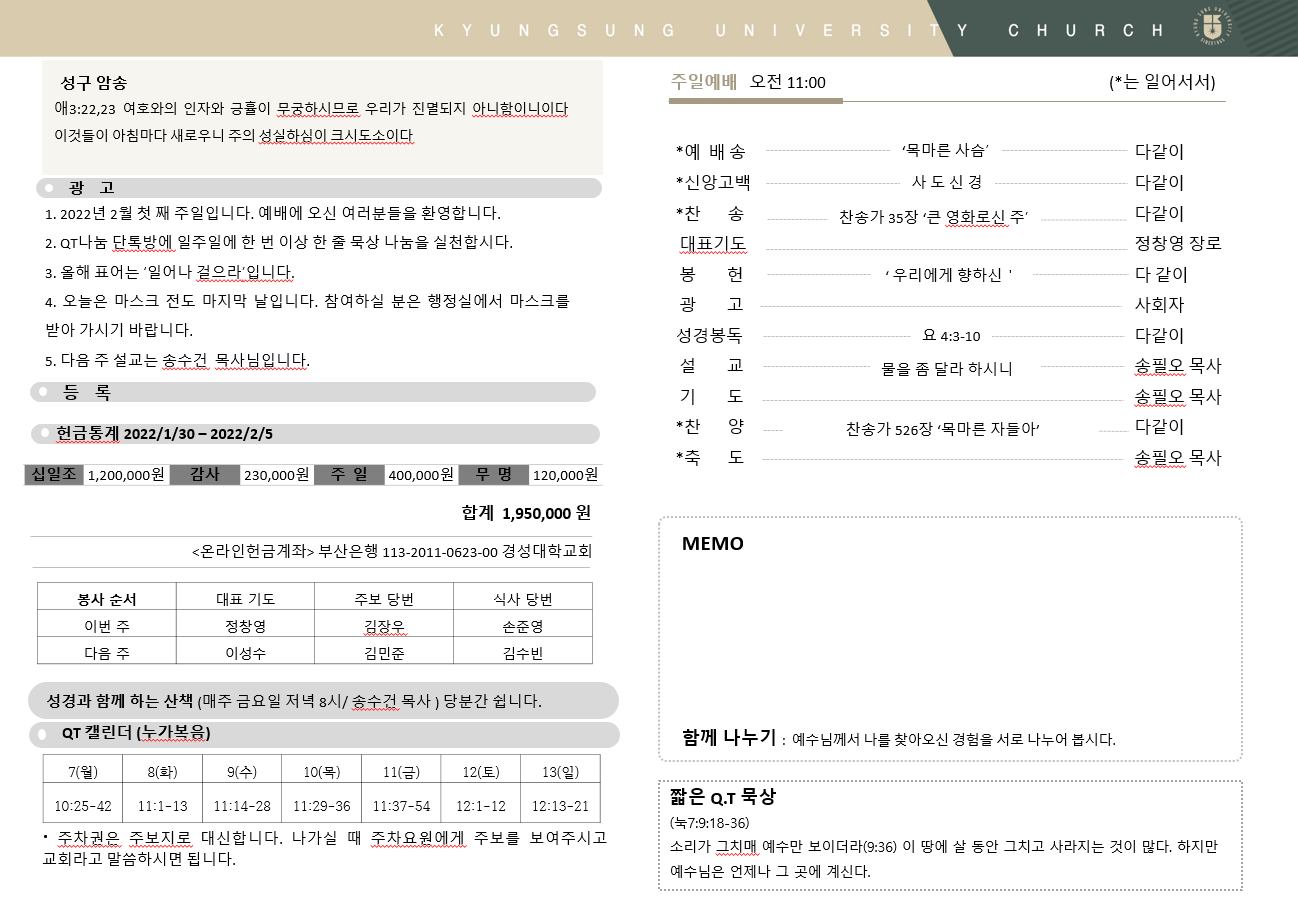Select the '광 고' section heading
Viewport: 1298px width, 918px height.
coord(91,188)
